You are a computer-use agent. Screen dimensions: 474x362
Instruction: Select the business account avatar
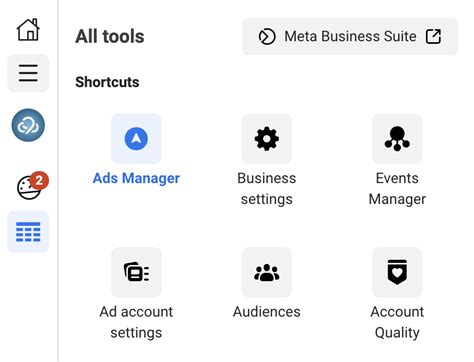pos(28,125)
